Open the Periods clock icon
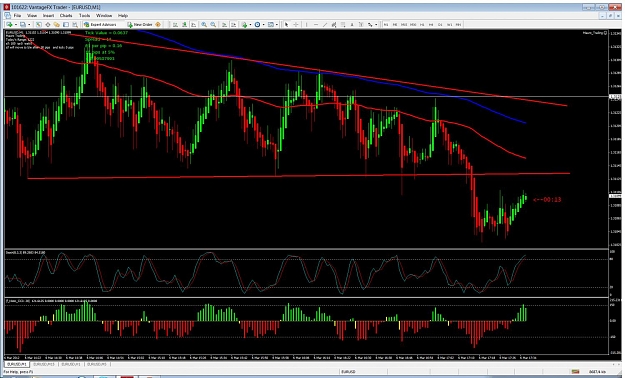This screenshot has width=625, height=378. click(257, 24)
